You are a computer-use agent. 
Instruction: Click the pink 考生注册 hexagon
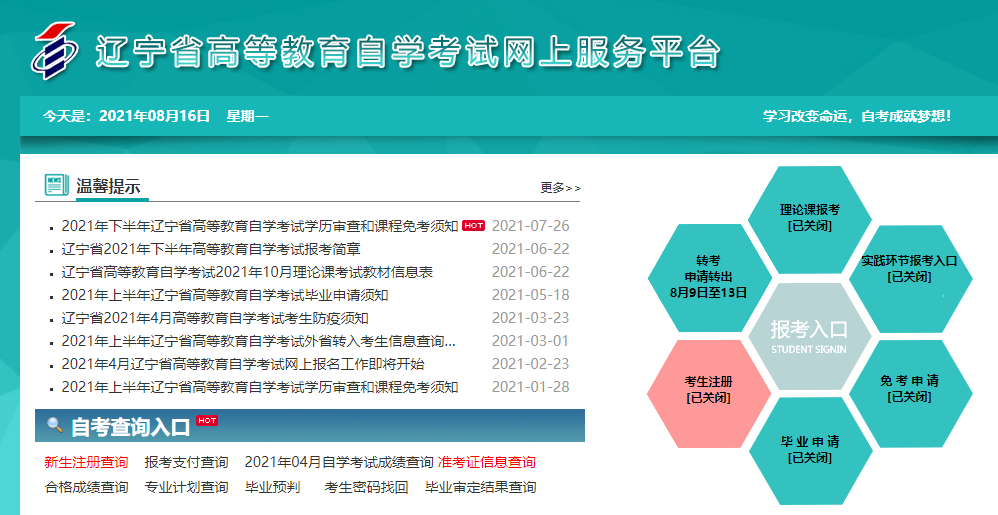708,389
